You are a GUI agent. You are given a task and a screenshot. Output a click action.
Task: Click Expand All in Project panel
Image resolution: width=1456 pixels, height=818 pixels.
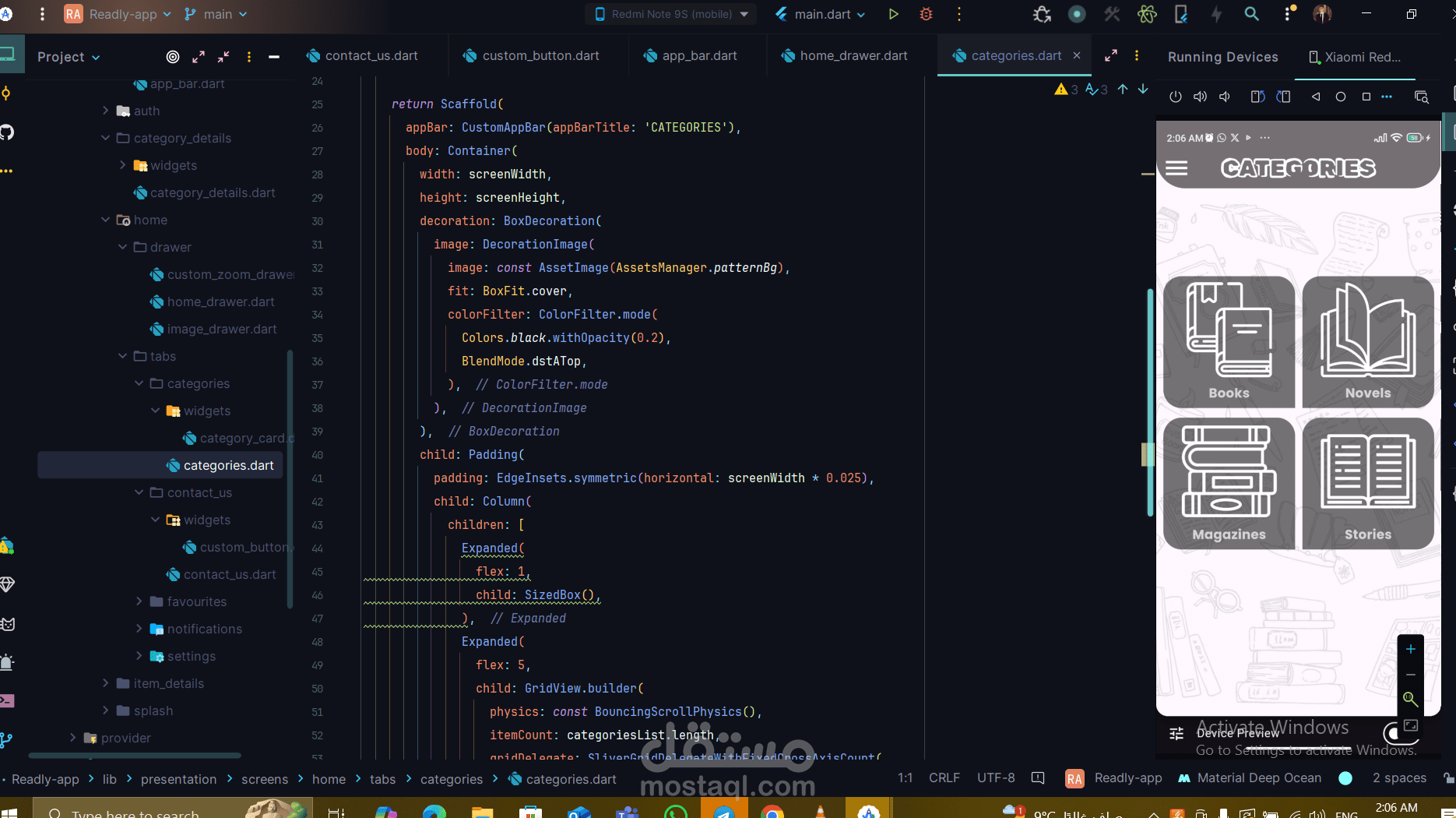[x=199, y=57]
